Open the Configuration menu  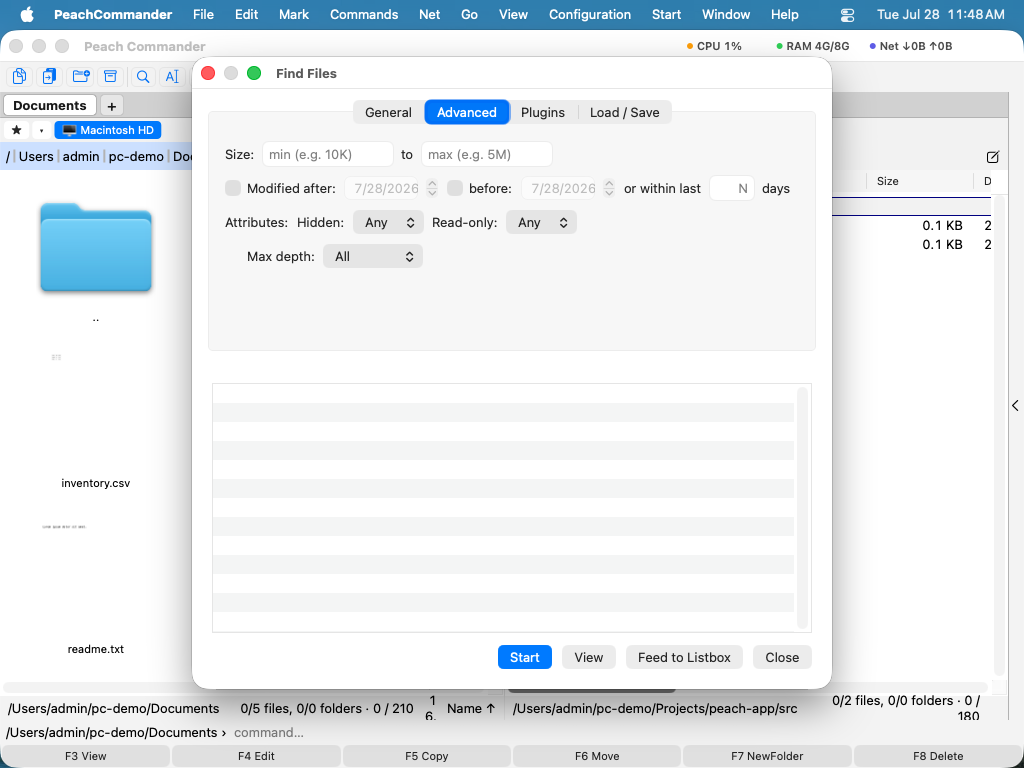(590, 14)
